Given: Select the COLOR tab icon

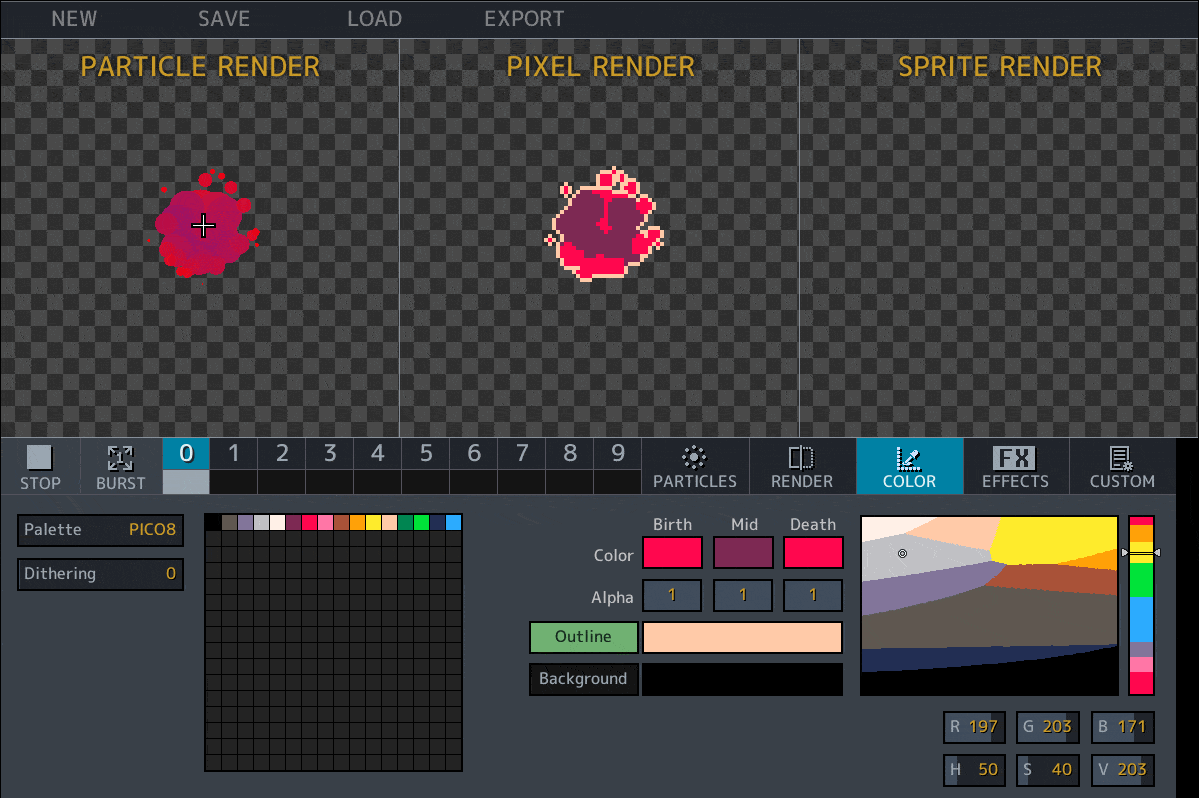Looking at the screenshot, I should click(x=909, y=459).
